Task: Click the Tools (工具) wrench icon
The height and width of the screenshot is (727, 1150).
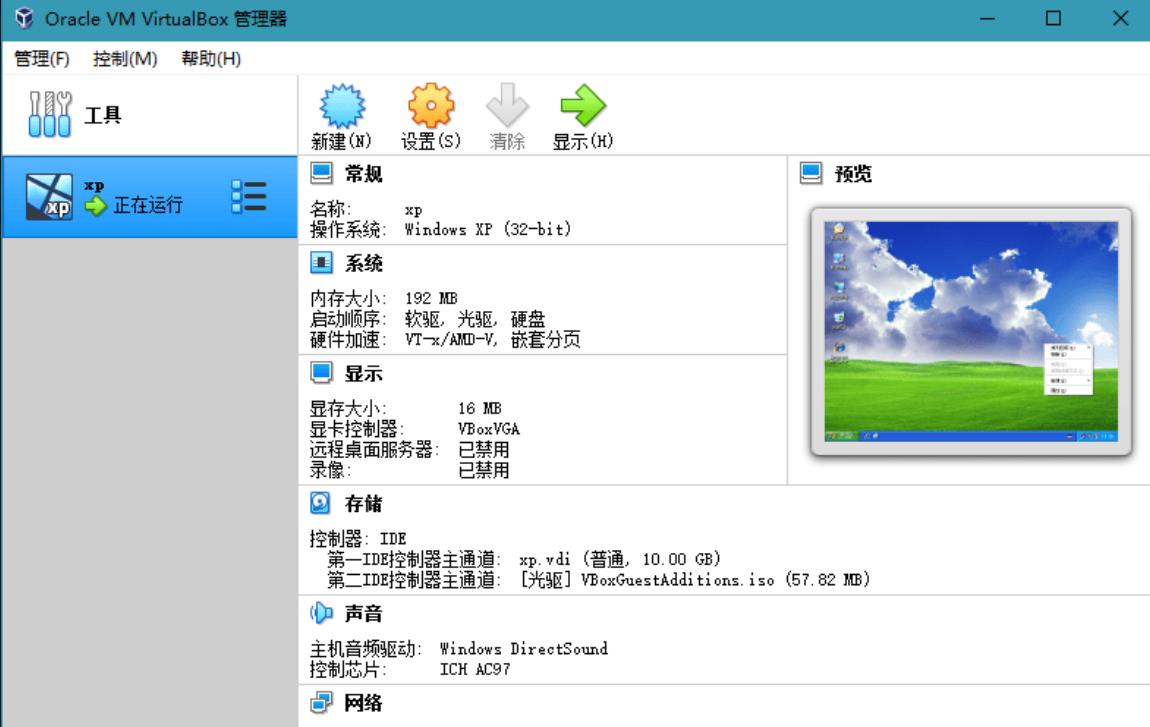Action: (x=49, y=115)
